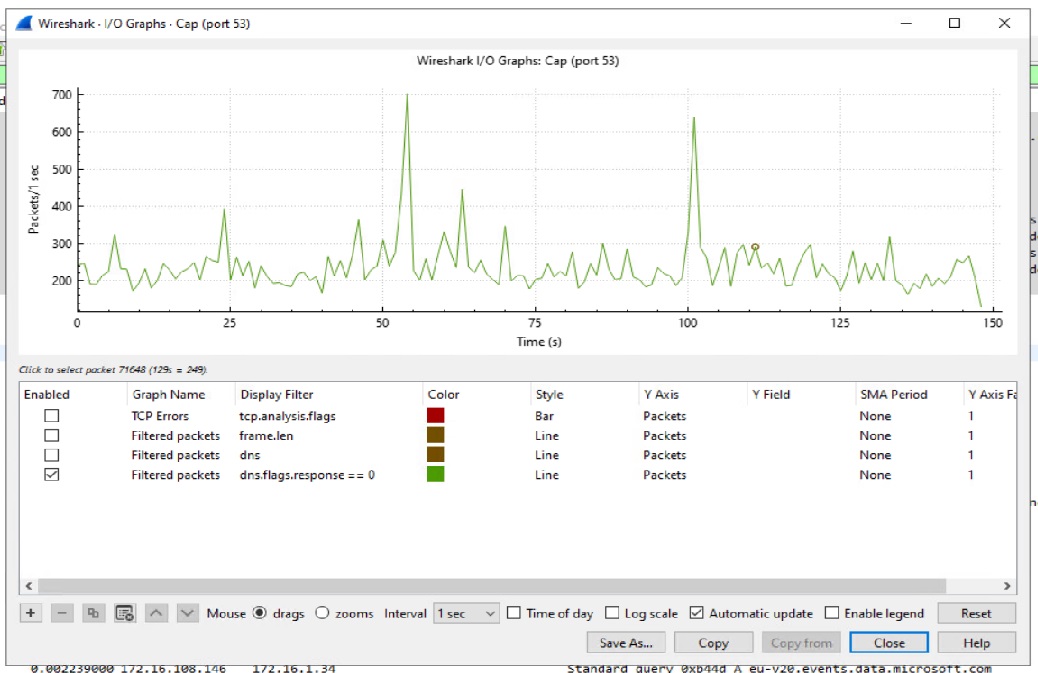
Task: Enable the TCP Errors graph checkbox
Action: (52, 416)
